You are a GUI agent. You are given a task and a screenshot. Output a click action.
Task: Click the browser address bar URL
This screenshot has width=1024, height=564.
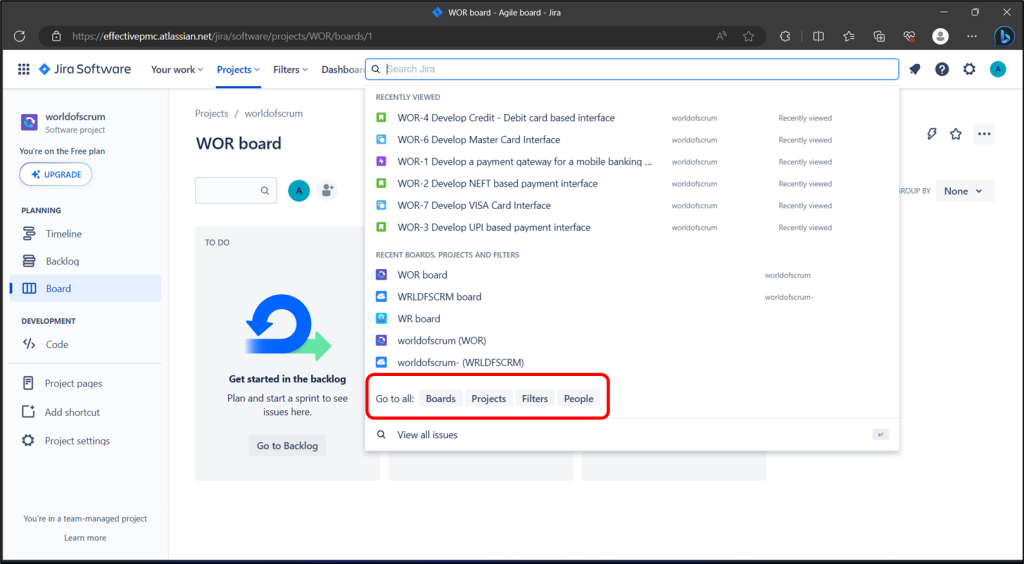tap(222, 37)
